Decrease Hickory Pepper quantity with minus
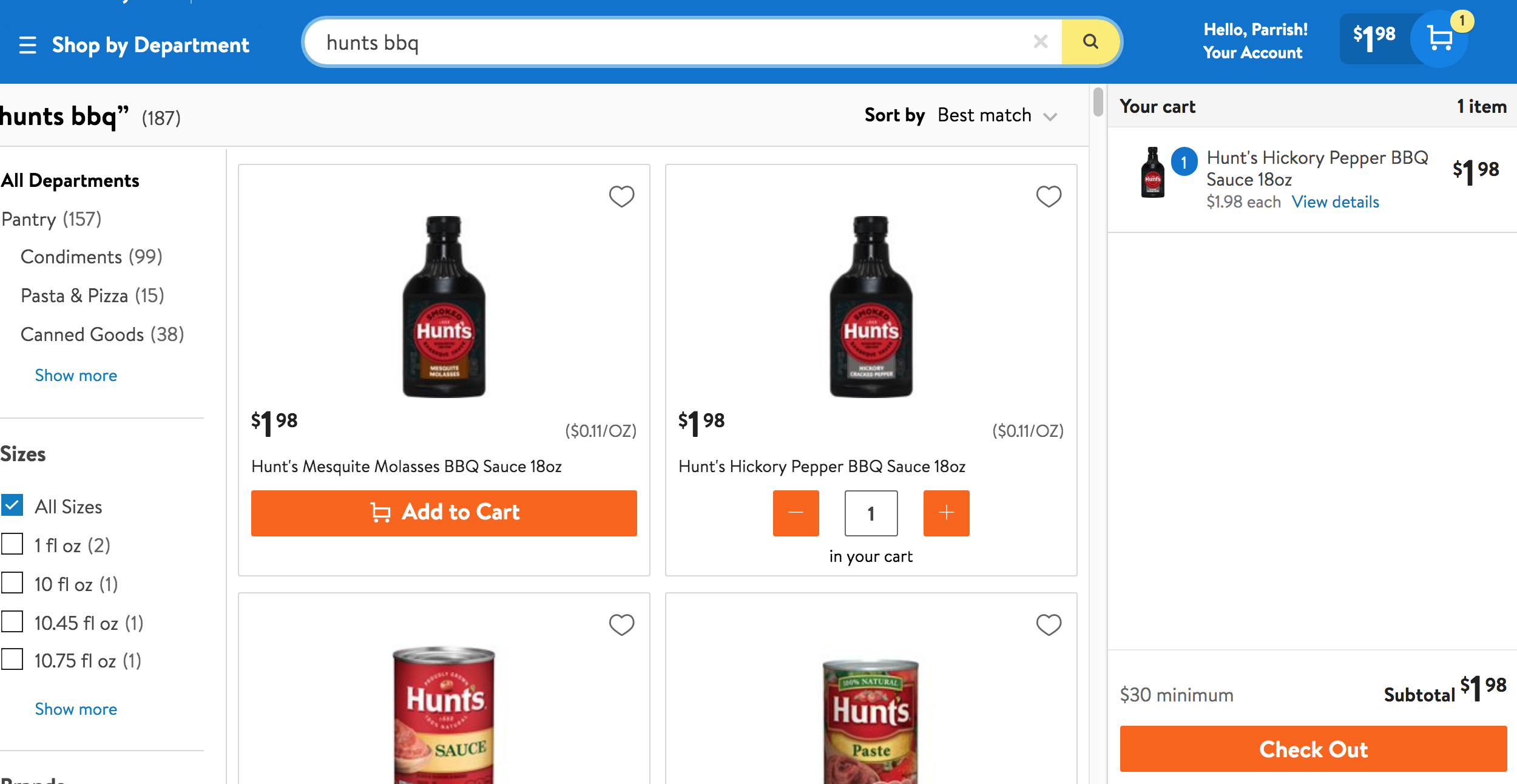This screenshot has height=784, width=1517. 796,513
